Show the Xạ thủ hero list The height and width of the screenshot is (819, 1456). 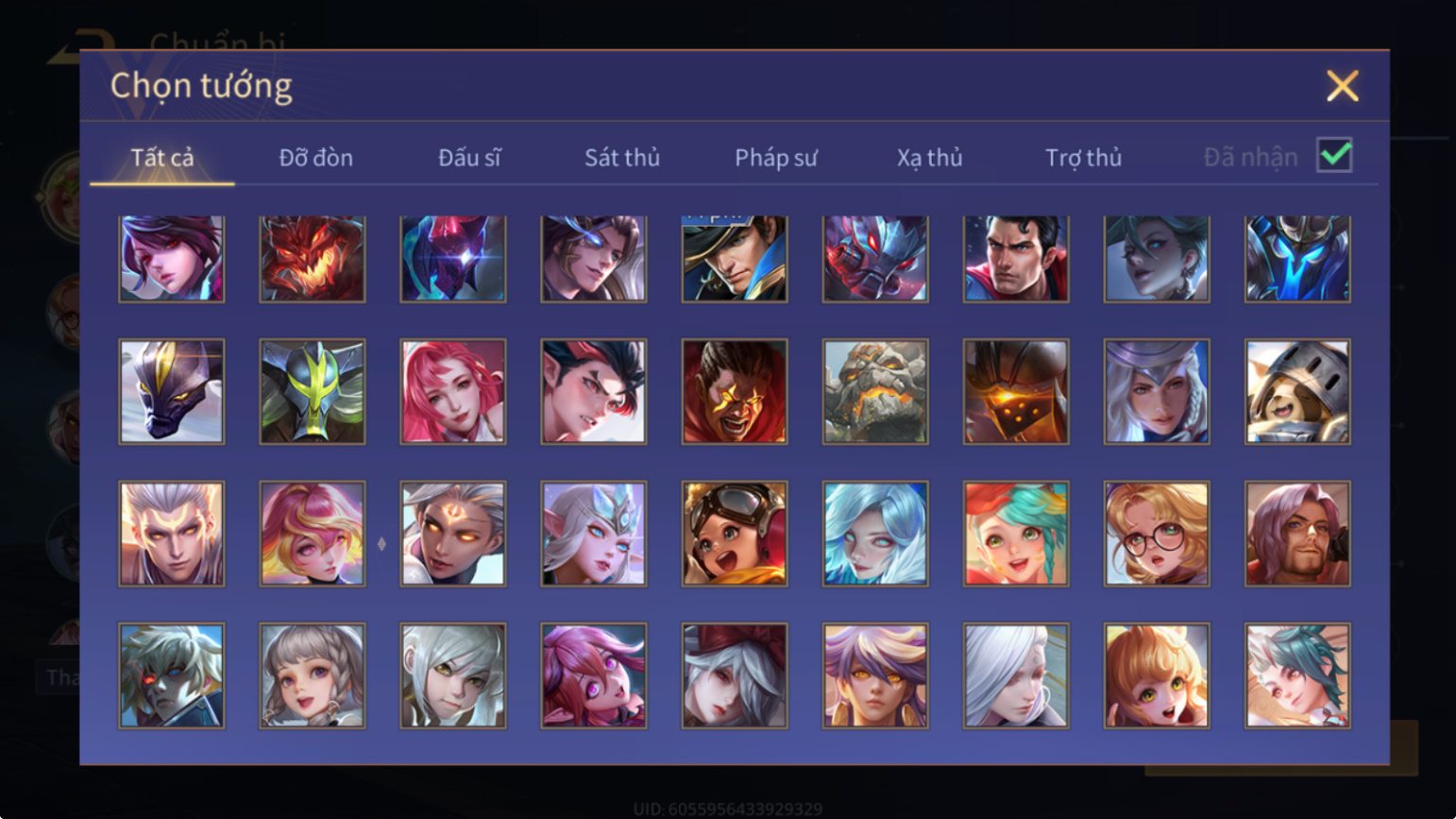pos(929,158)
